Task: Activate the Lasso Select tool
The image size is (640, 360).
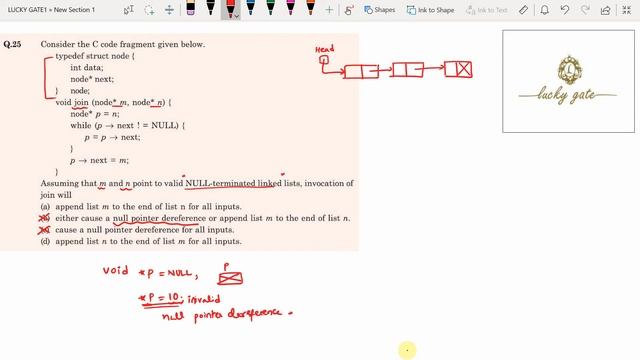Action: point(149,10)
